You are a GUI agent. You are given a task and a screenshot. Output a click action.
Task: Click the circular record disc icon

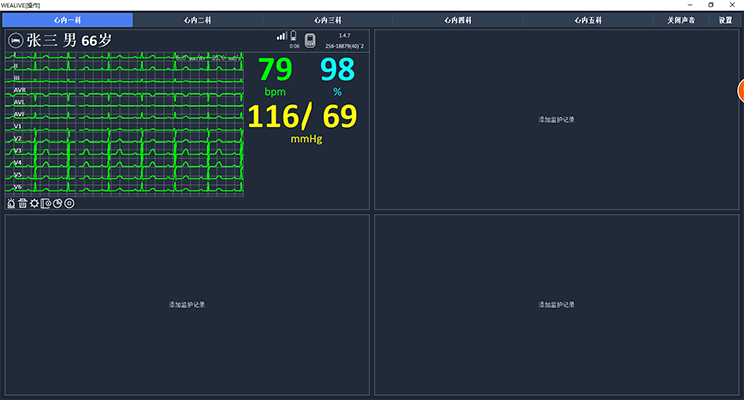[69, 203]
